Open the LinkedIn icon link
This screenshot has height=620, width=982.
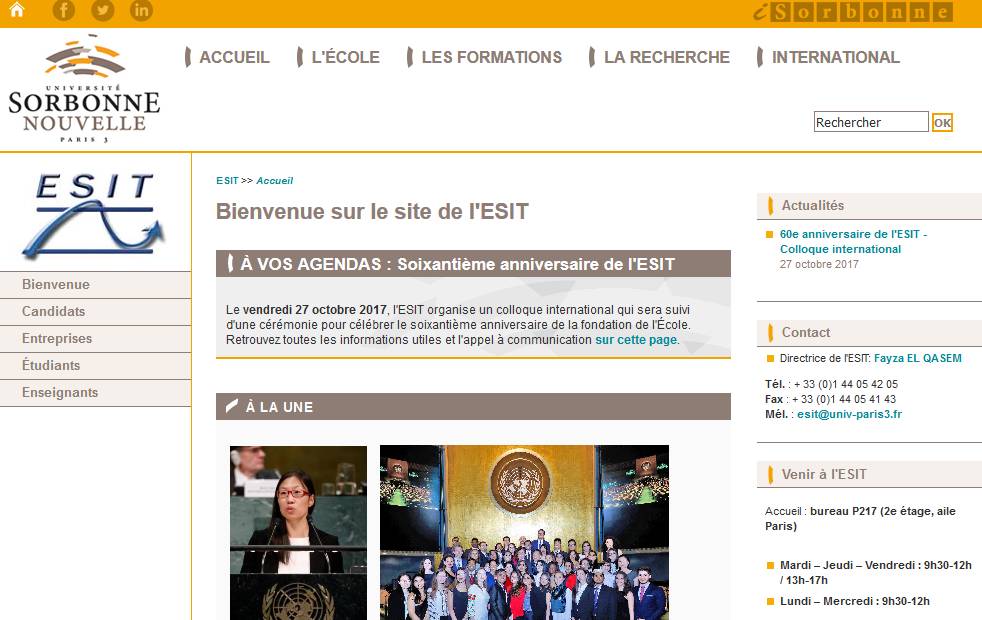tap(142, 9)
